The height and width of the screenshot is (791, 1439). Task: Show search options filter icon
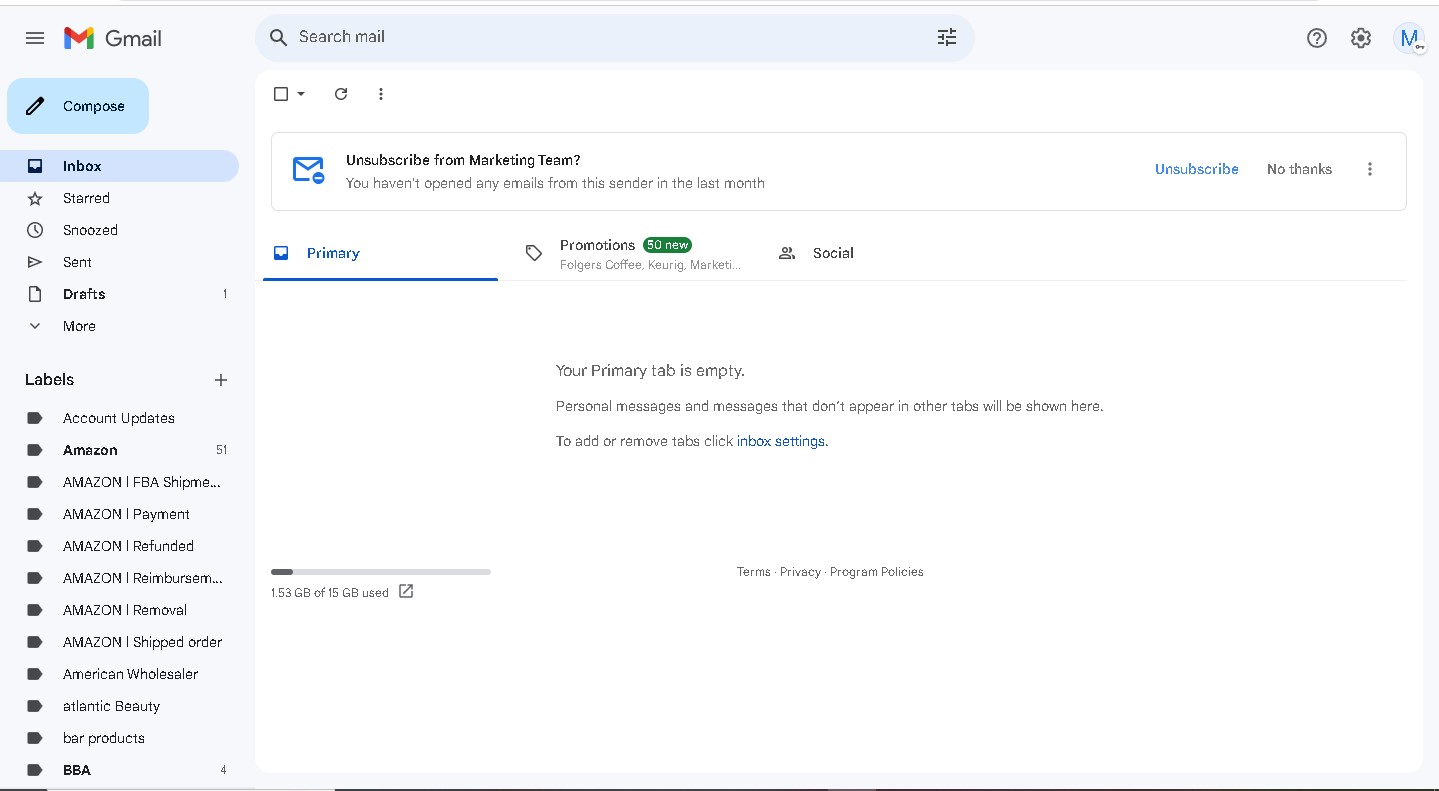[947, 37]
